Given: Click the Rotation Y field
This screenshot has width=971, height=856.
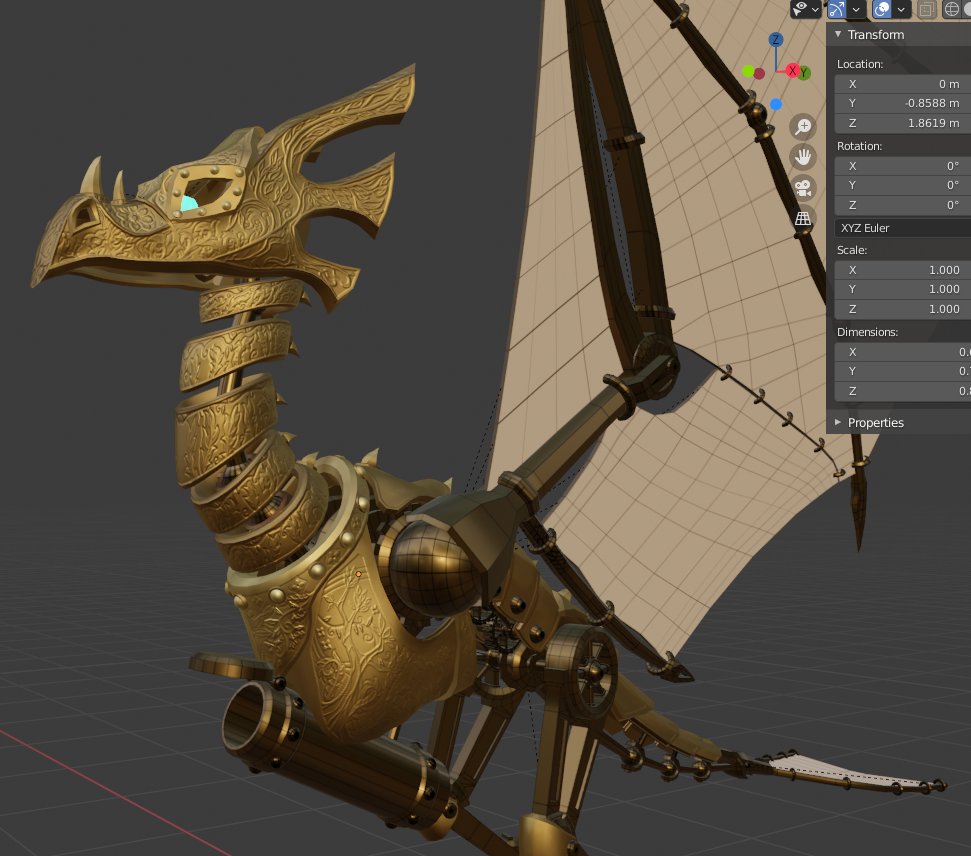Looking at the screenshot, I should [x=903, y=185].
